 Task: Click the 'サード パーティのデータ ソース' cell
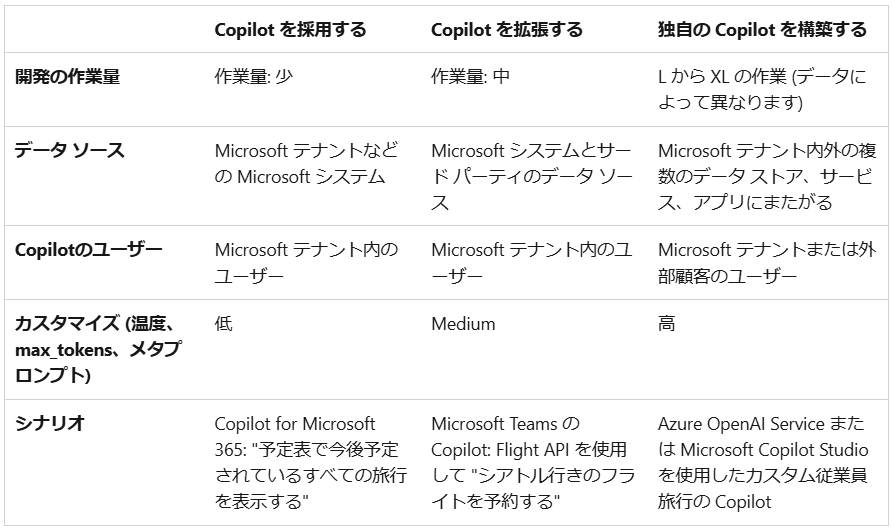tap(531, 176)
